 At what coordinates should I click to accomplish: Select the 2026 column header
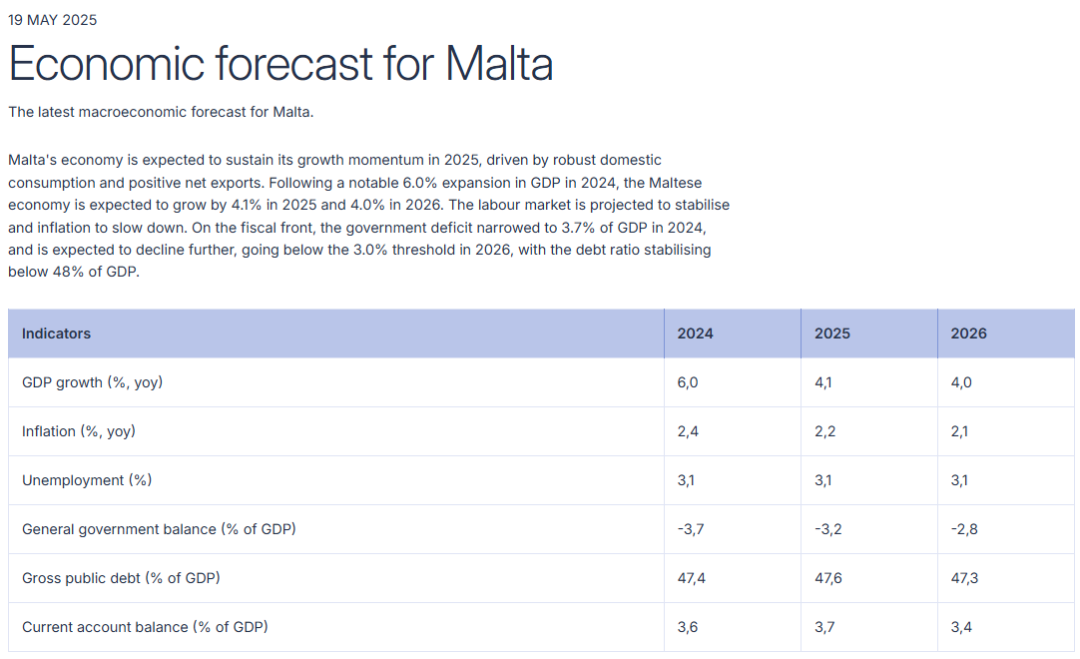[968, 334]
